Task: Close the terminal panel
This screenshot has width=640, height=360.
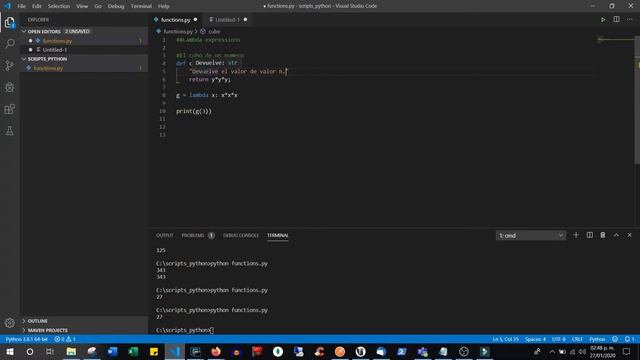Action: point(629,235)
